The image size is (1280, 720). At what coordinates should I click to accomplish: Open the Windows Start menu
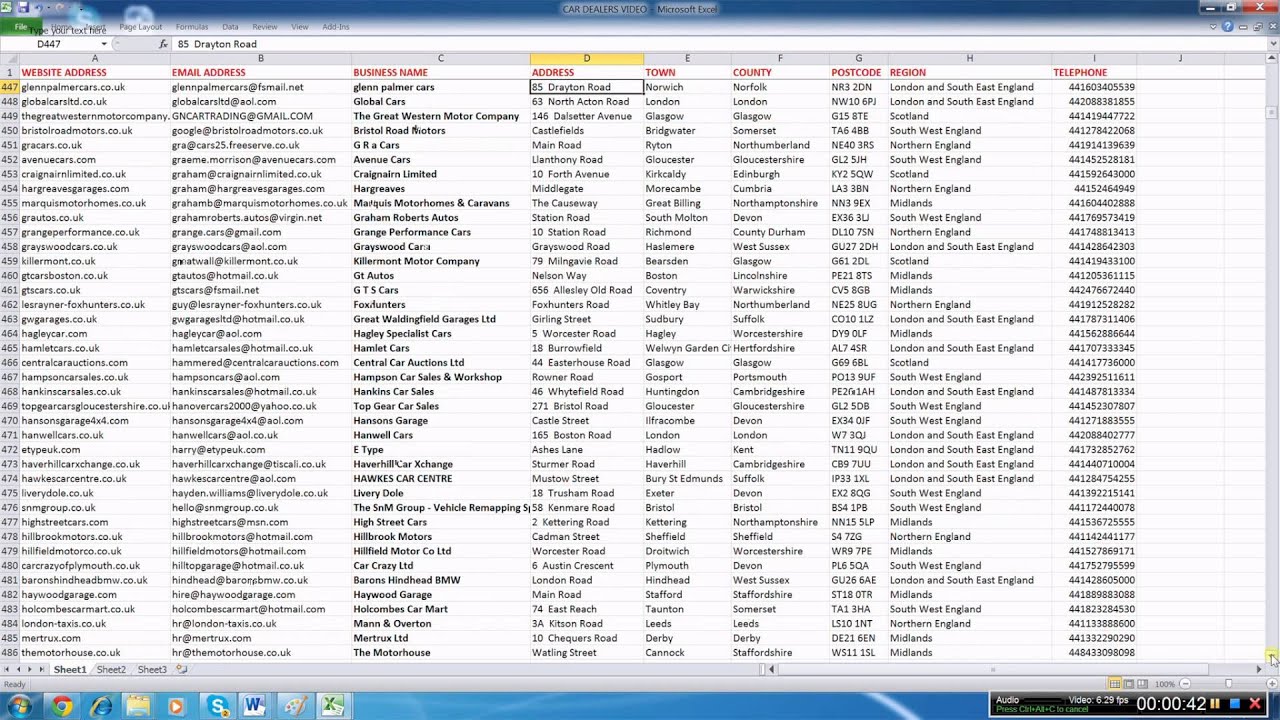tap(19, 706)
